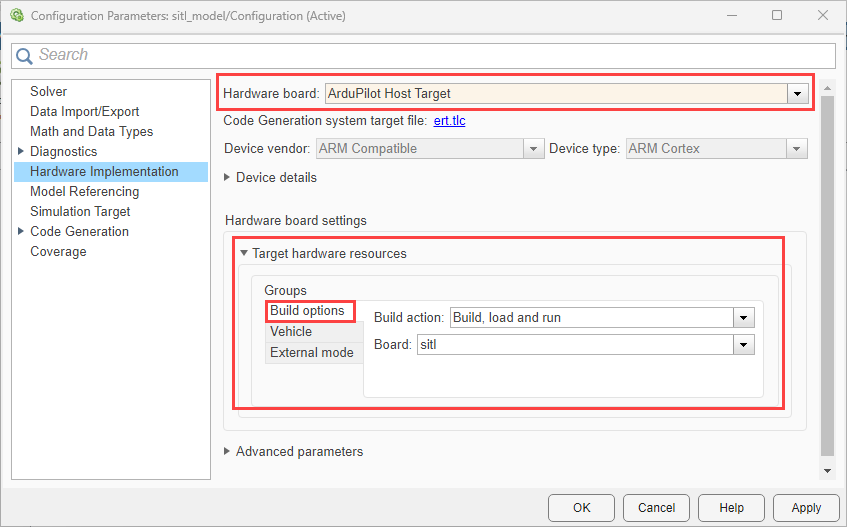
Task: Click the Hardware board settings heading
Action: tap(296, 220)
